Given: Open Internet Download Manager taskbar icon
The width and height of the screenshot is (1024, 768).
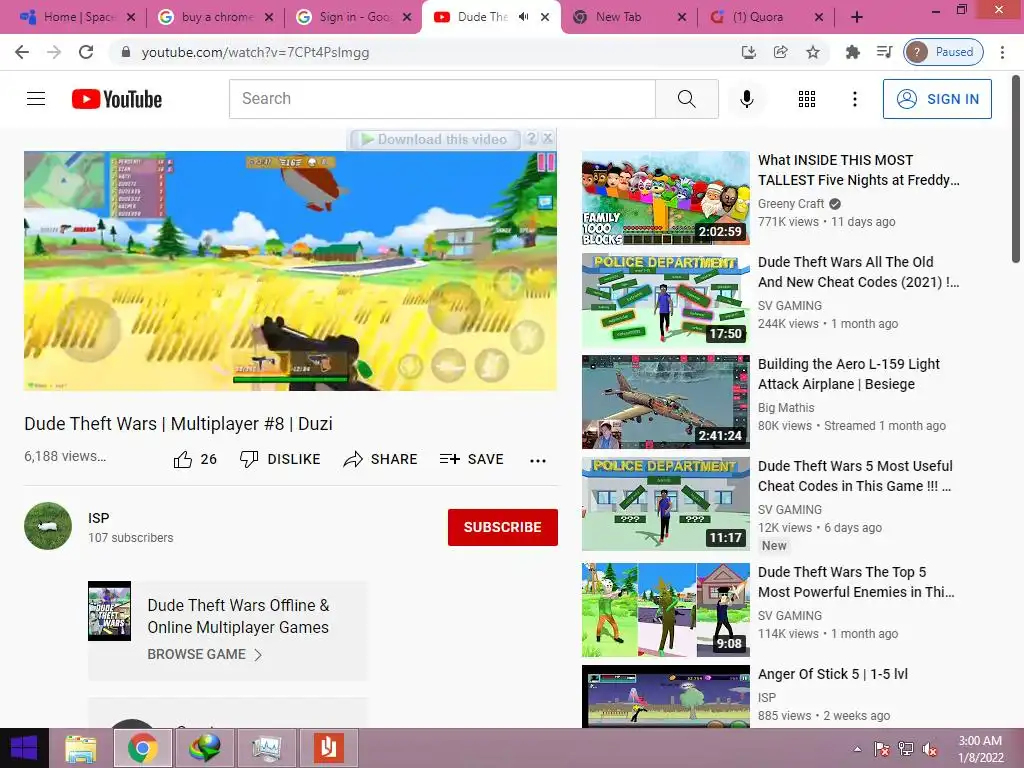Looking at the screenshot, I should 204,748.
